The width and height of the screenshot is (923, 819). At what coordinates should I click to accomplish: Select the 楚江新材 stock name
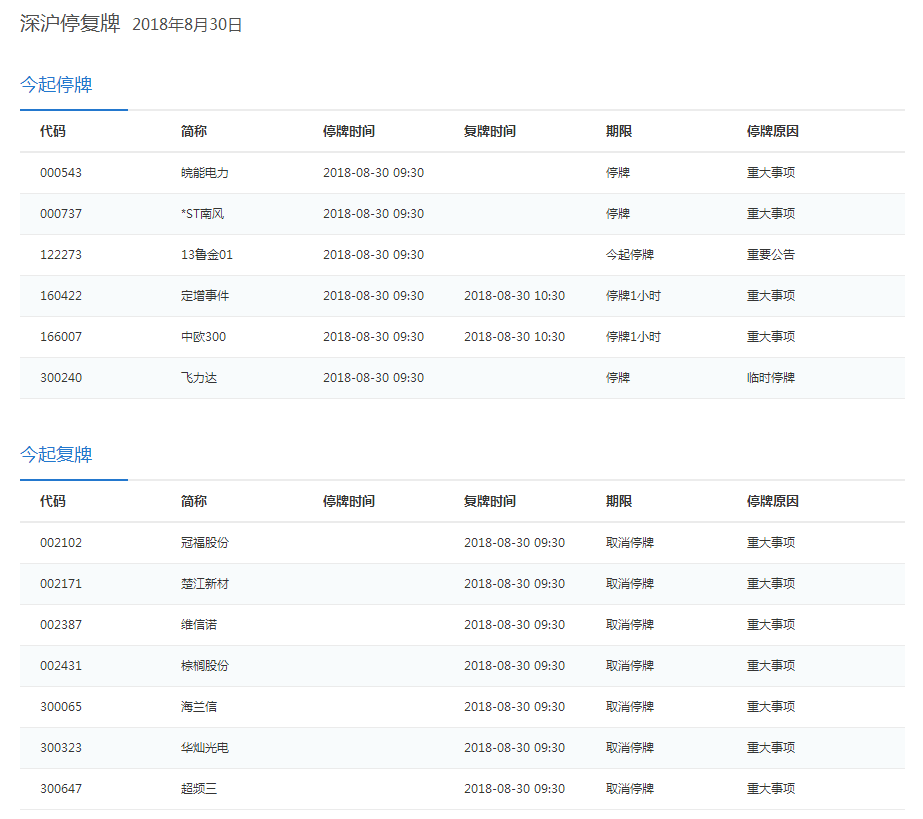tap(205, 584)
